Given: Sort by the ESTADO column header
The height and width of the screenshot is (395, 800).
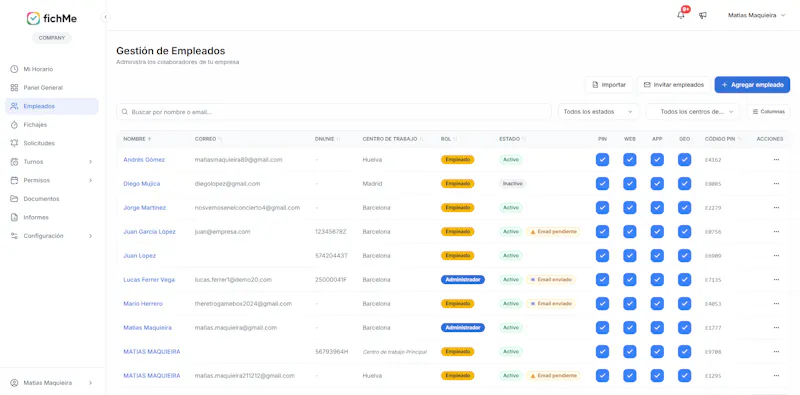Looking at the screenshot, I should [x=512, y=139].
